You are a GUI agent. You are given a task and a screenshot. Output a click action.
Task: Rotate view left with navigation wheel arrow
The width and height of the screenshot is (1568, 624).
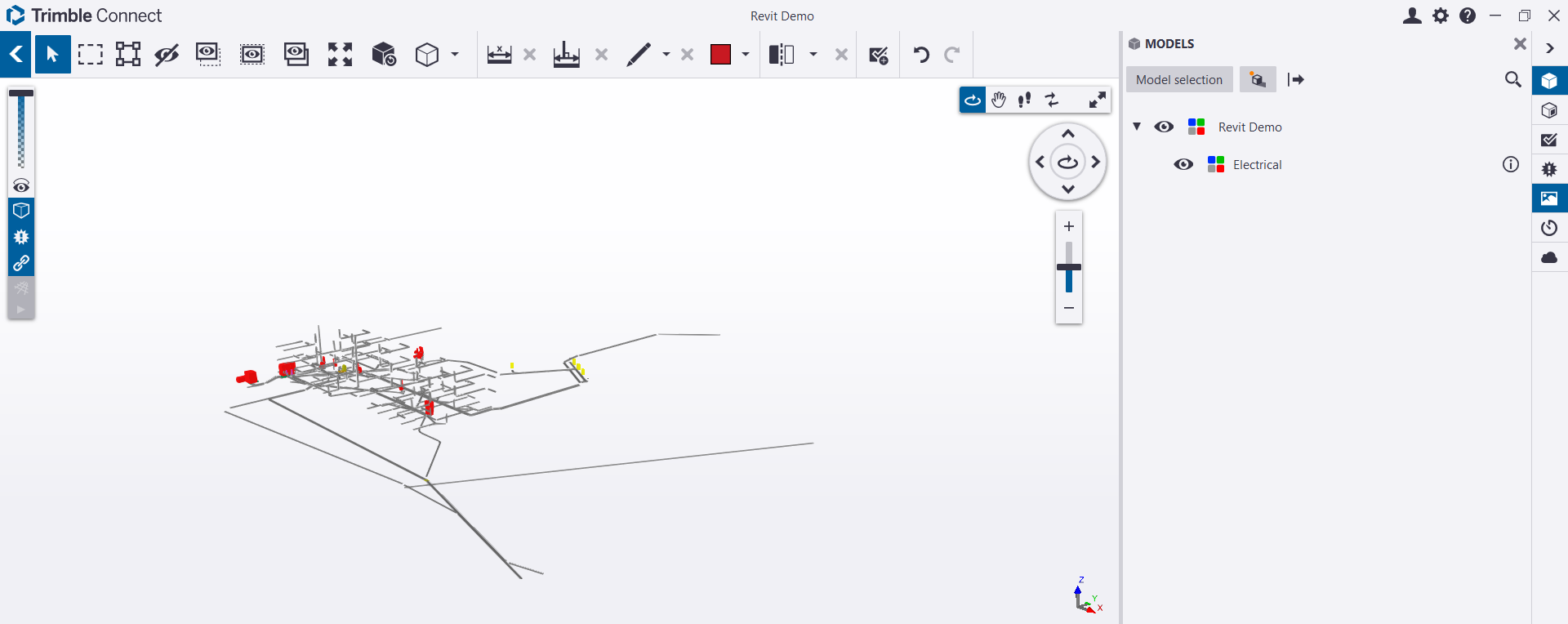click(1040, 162)
